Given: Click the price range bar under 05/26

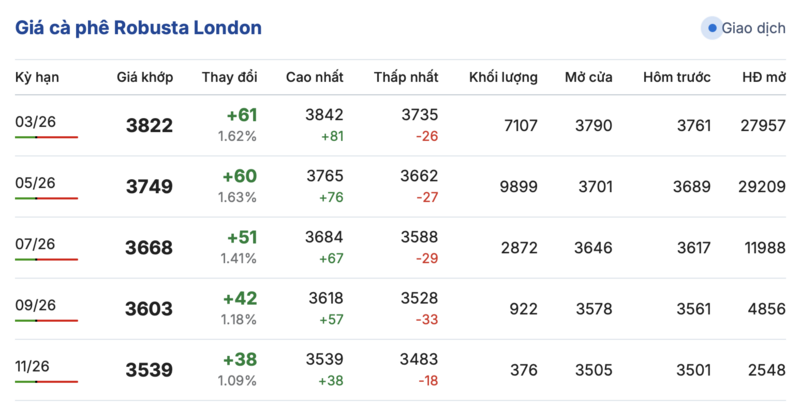Looking at the screenshot, I should tap(46, 199).
